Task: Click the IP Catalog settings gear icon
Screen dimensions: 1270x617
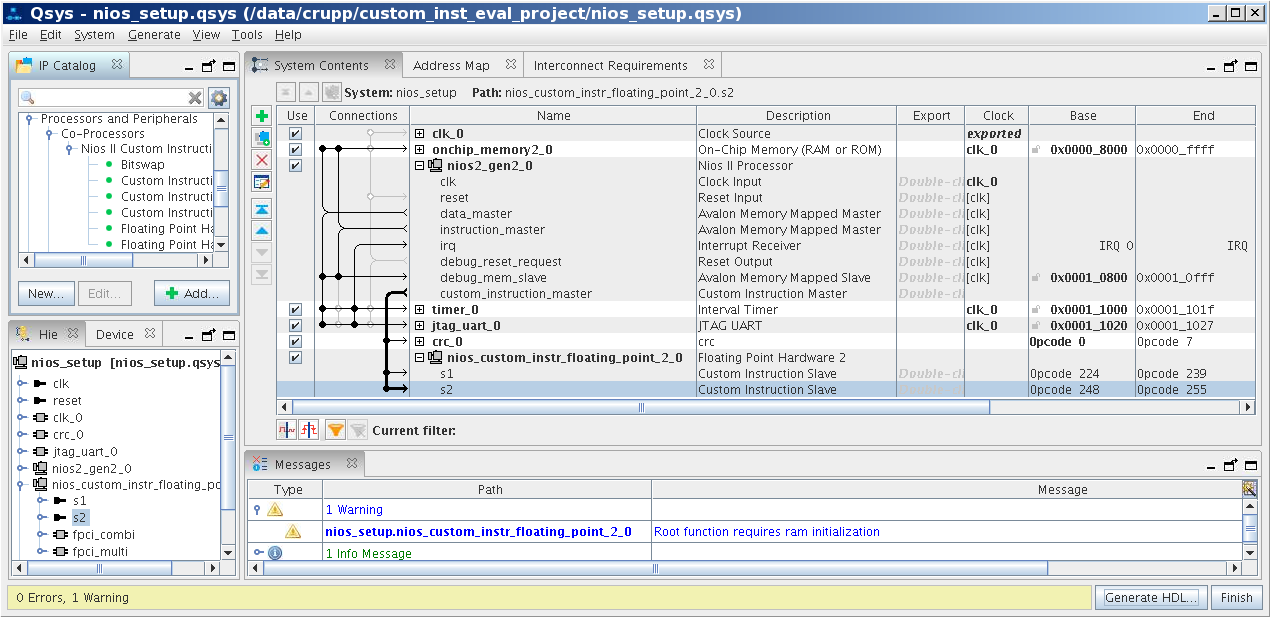Action: pos(219,98)
